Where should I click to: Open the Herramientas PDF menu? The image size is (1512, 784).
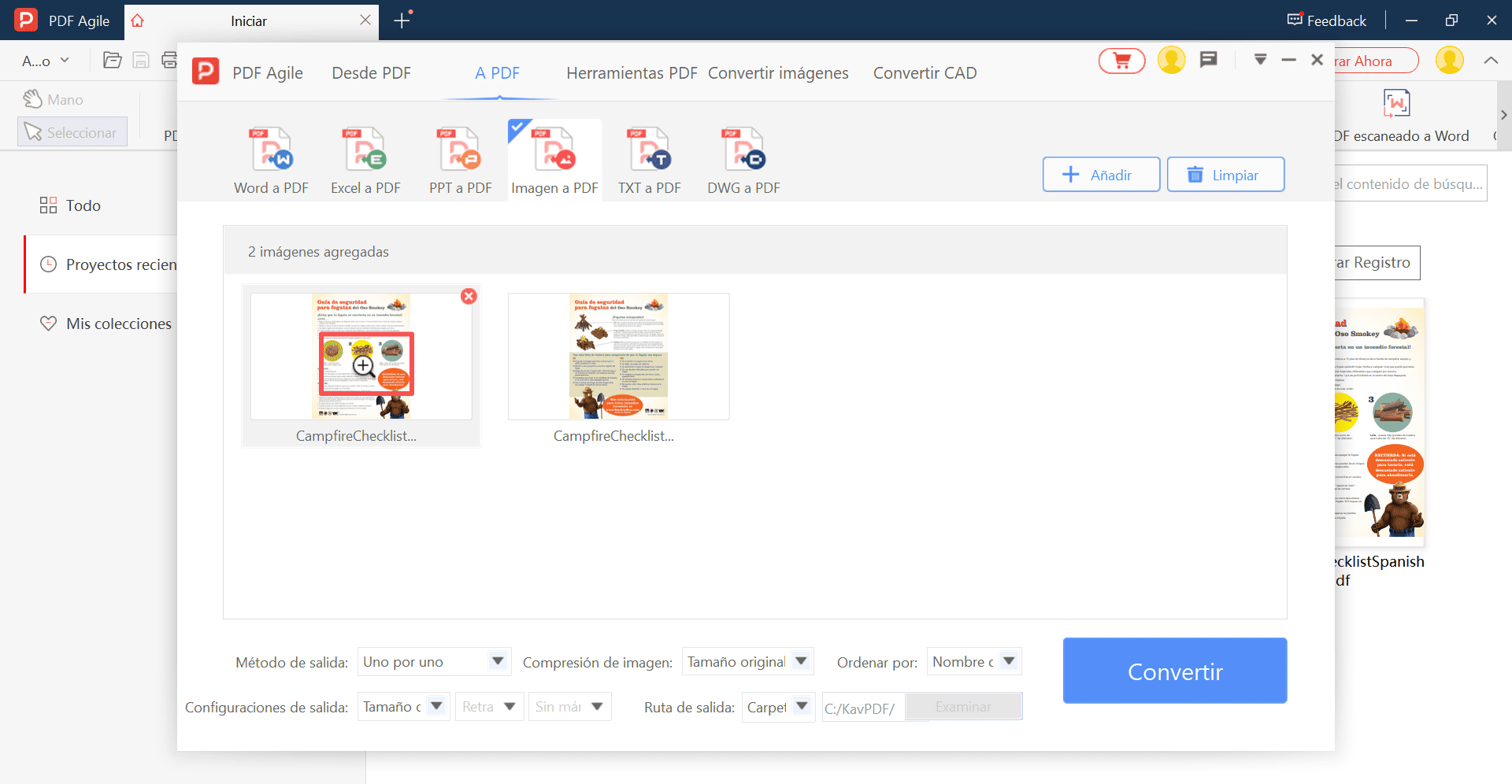point(631,72)
